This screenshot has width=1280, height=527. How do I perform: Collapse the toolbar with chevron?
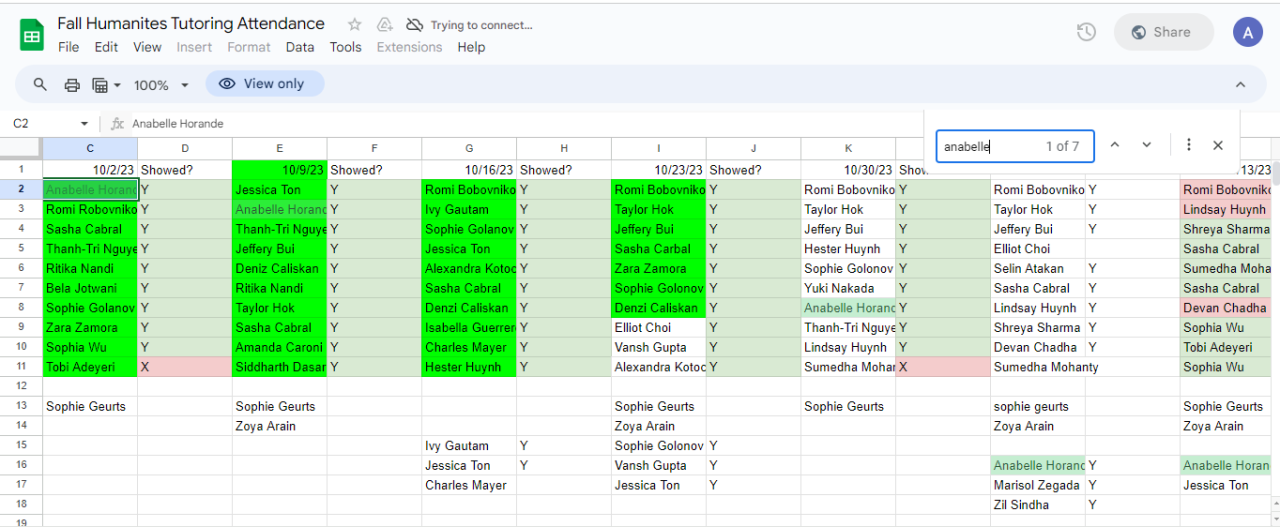point(1240,85)
